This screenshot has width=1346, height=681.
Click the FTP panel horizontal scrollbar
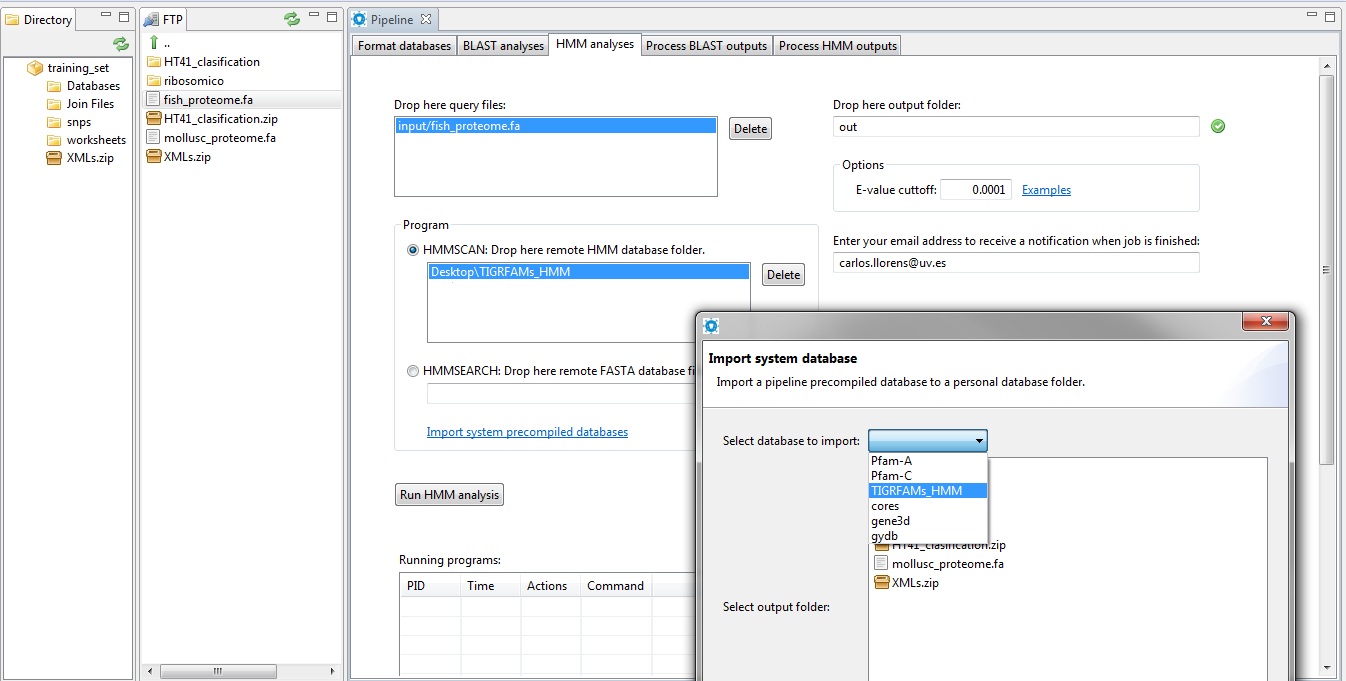(x=240, y=671)
